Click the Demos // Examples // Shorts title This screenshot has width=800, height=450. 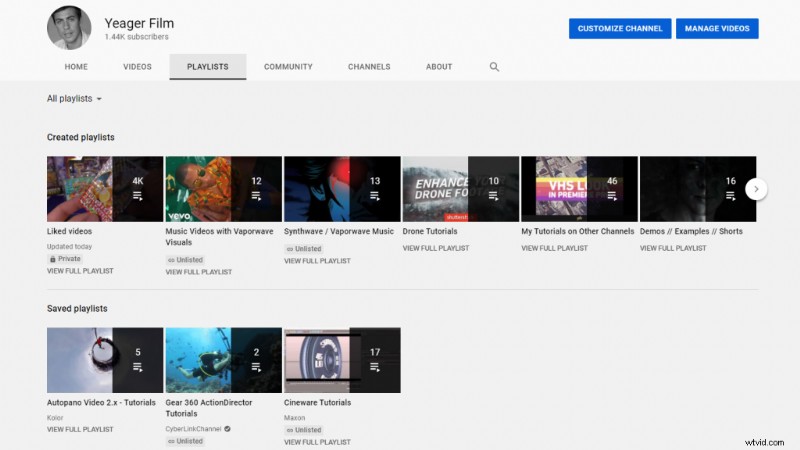pos(691,231)
